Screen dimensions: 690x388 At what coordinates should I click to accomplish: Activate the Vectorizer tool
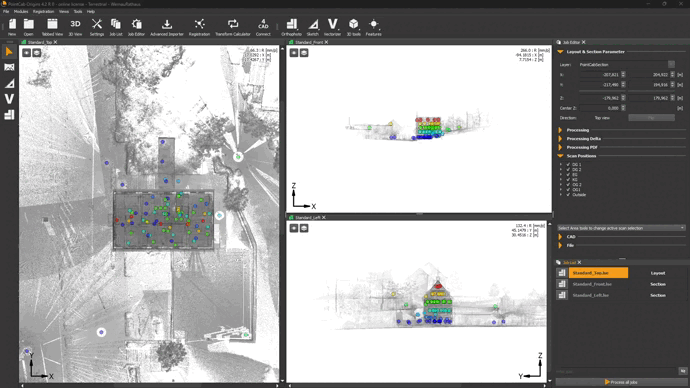point(332,26)
